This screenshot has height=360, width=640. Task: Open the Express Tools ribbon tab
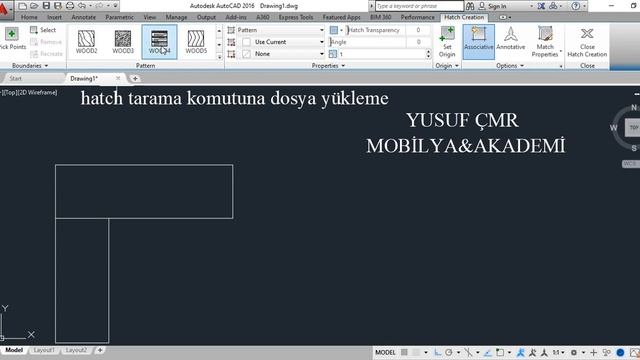tap(296, 17)
